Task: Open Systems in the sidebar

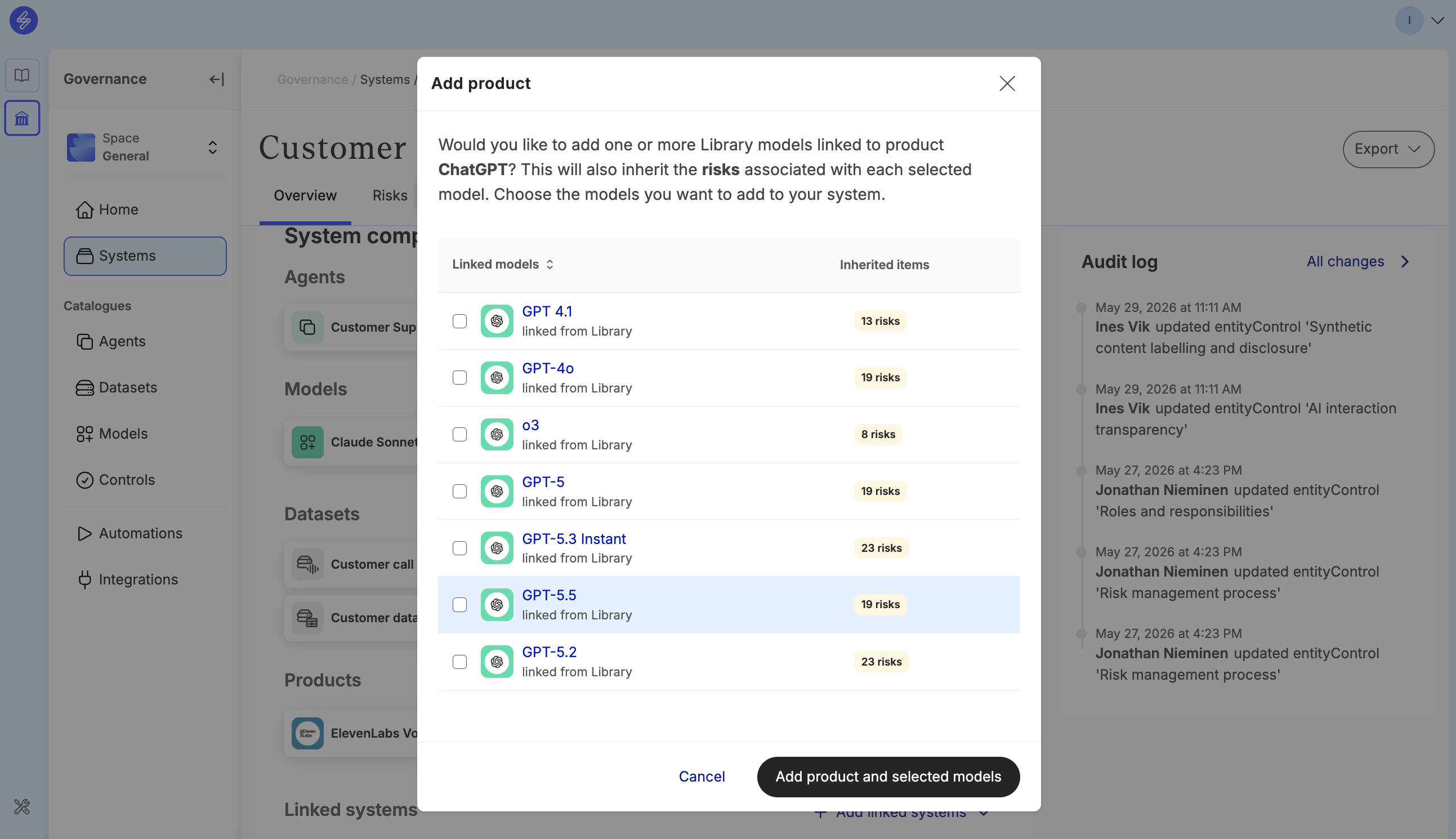Action: pyautogui.click(x=145, y=256)
